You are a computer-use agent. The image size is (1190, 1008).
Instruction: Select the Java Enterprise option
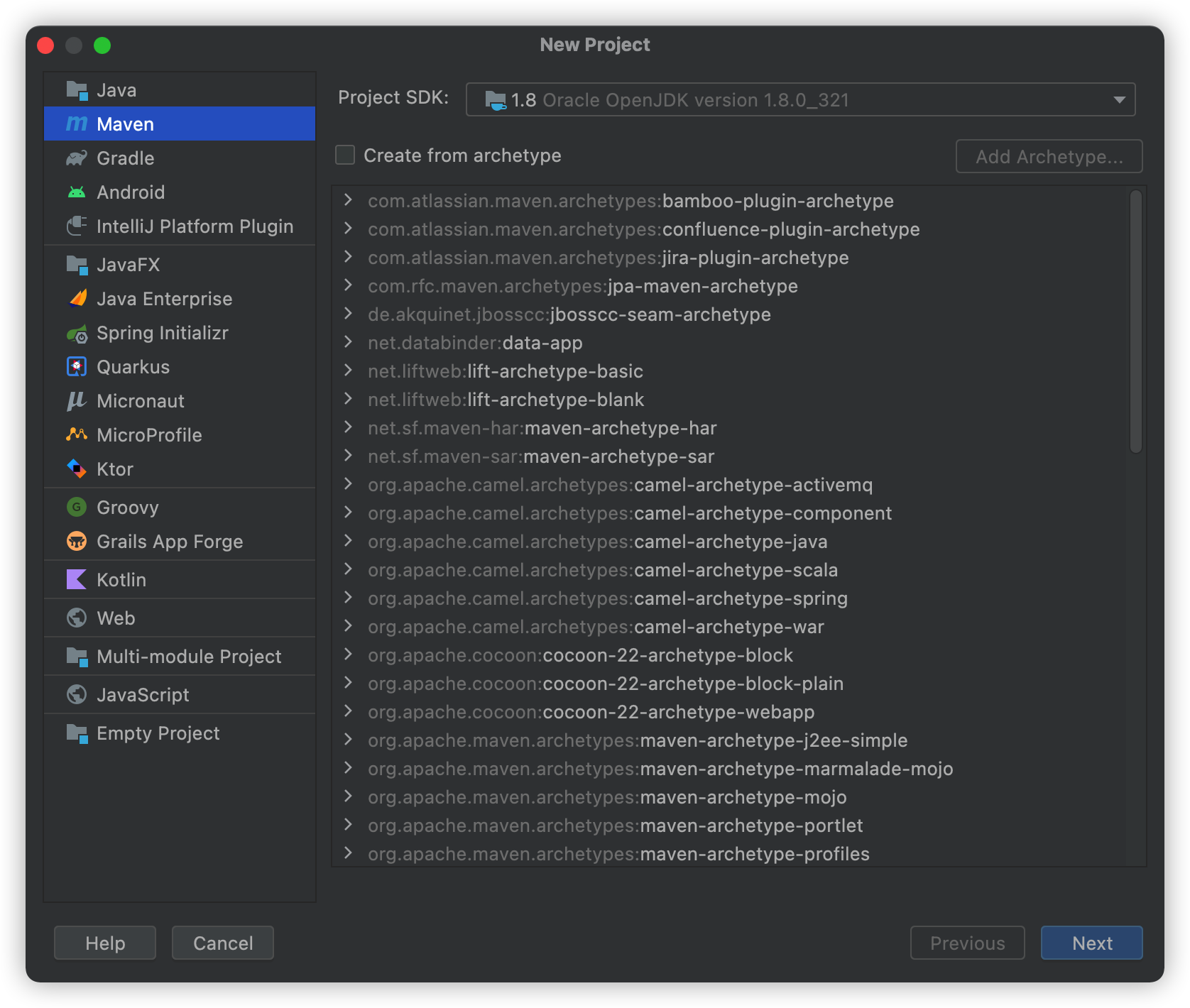(x=164, y=298)
